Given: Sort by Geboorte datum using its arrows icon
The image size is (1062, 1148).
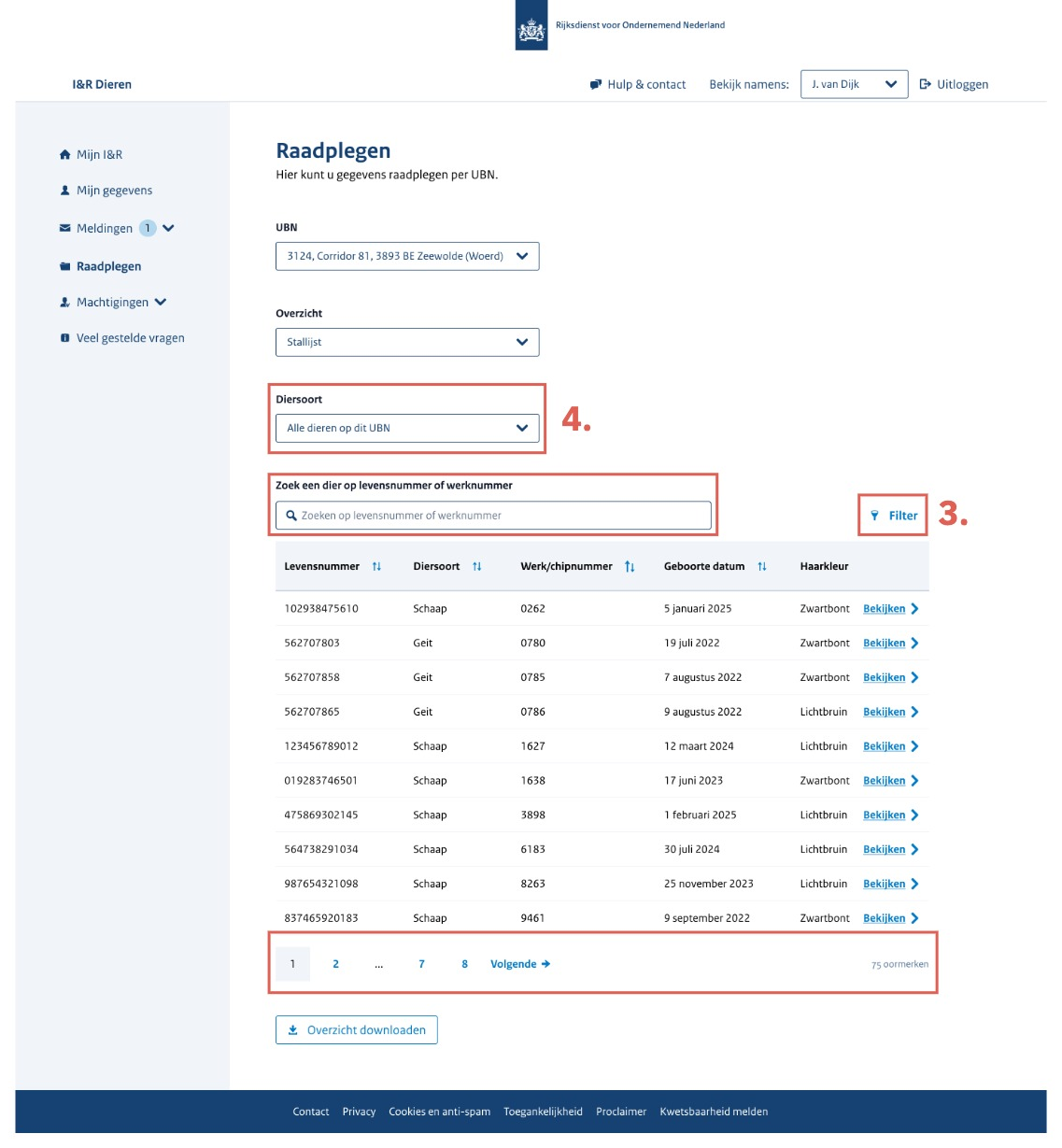Looking at the screenshot, I should 762,567.
